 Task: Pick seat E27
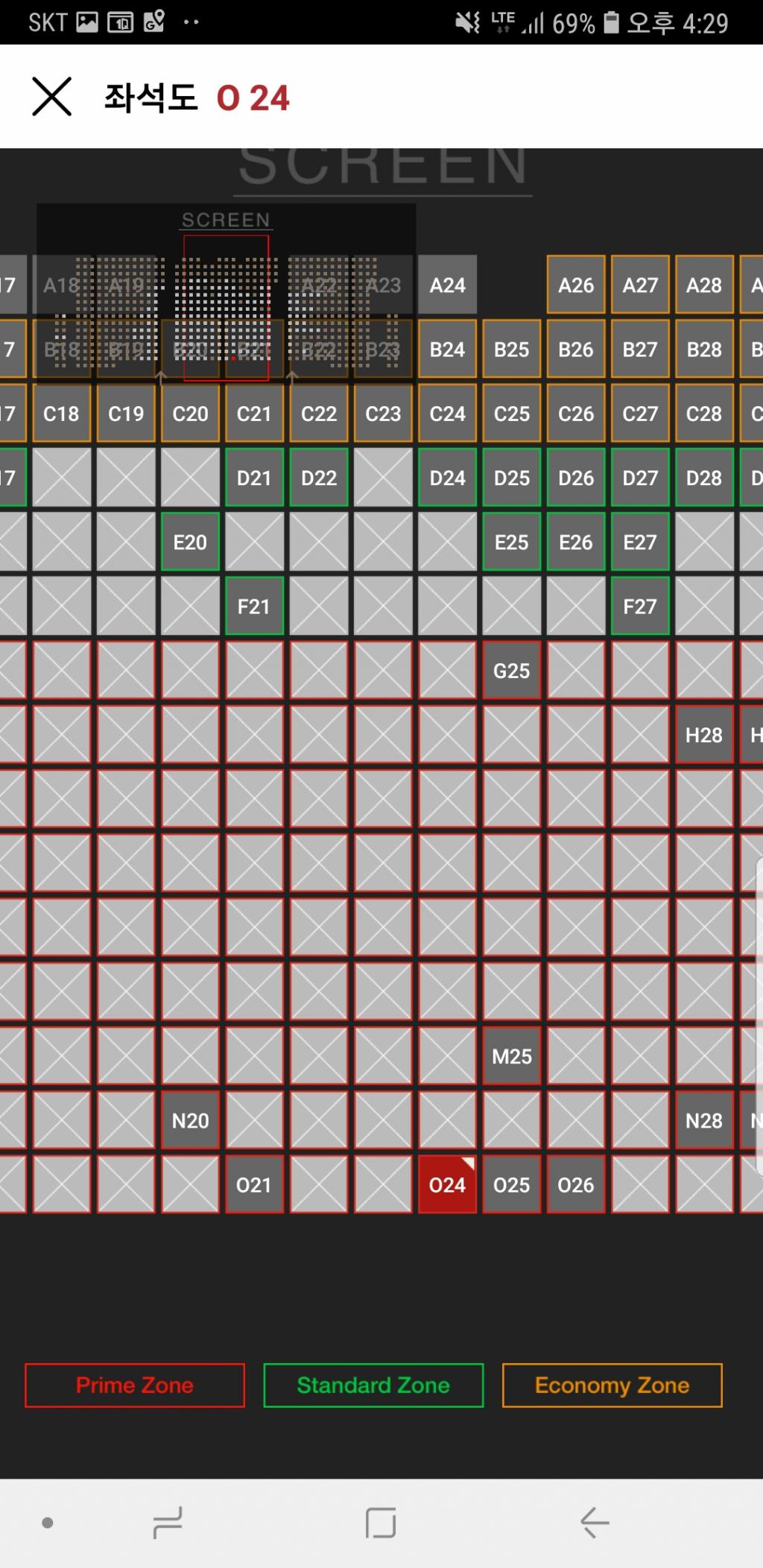click(640, 543)
